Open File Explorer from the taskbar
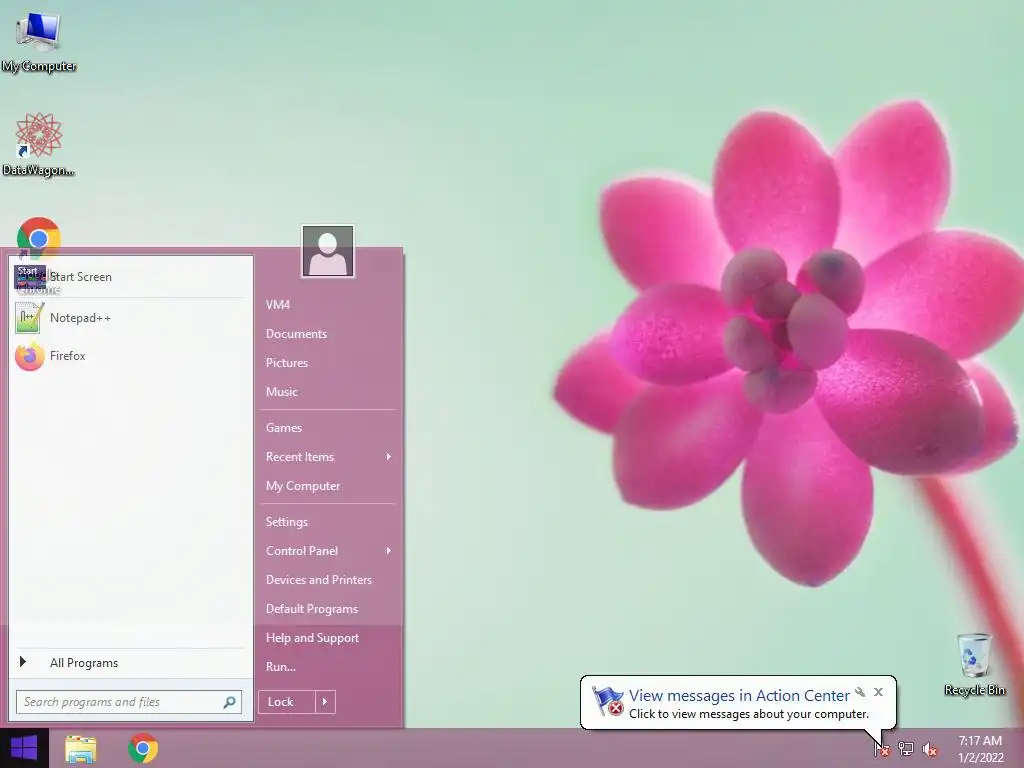1024x768 pixels. [81, 748]
